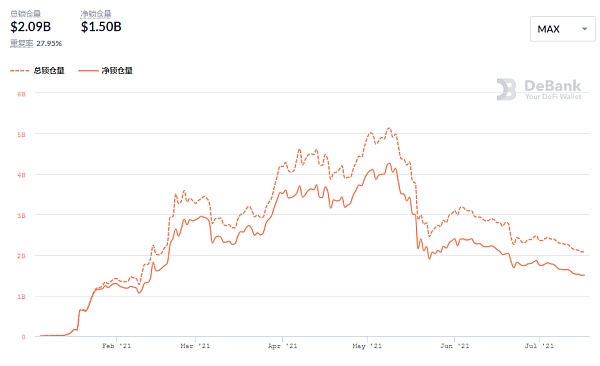Click the DeBank logo icon

tap(506, 89)
